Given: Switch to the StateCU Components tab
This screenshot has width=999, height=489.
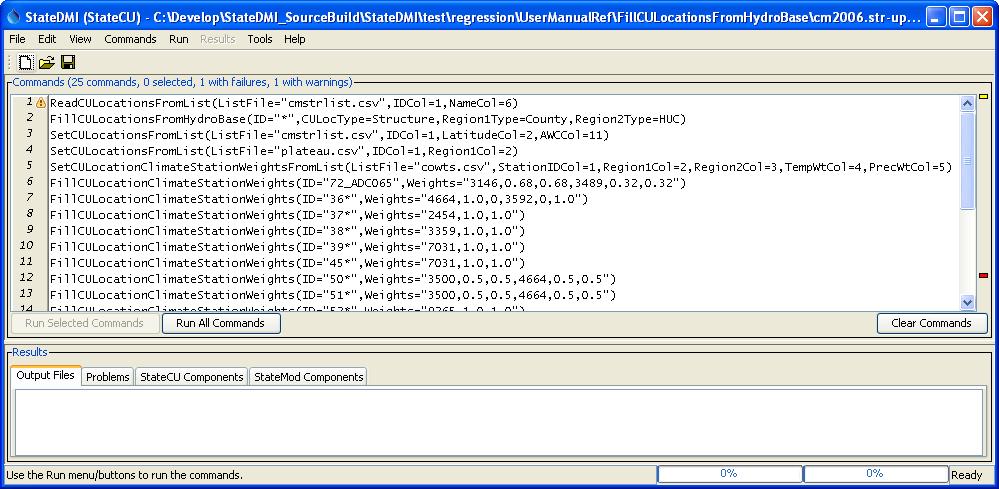Looking at the screenshot, I should pos(192,377).
